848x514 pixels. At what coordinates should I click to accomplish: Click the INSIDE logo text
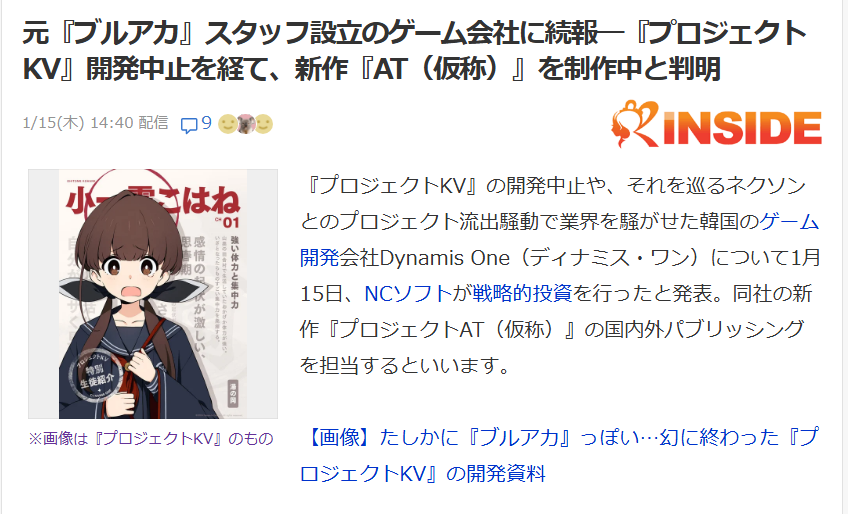[743, 128]
